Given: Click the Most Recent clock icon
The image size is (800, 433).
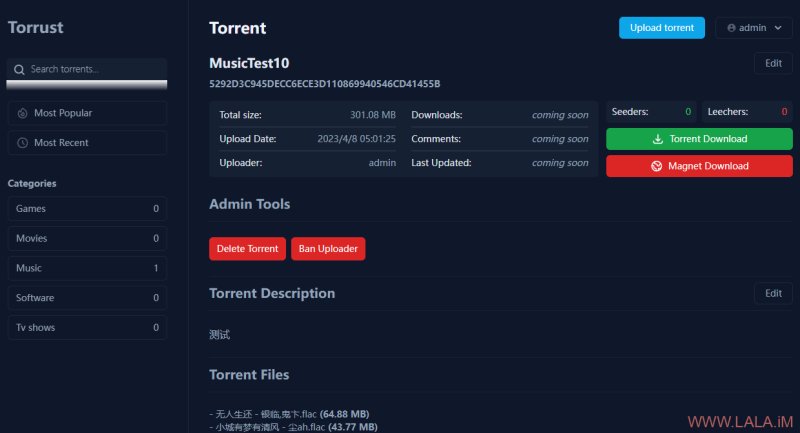Looking at the screenshot, I should click(x=22, y=143).
